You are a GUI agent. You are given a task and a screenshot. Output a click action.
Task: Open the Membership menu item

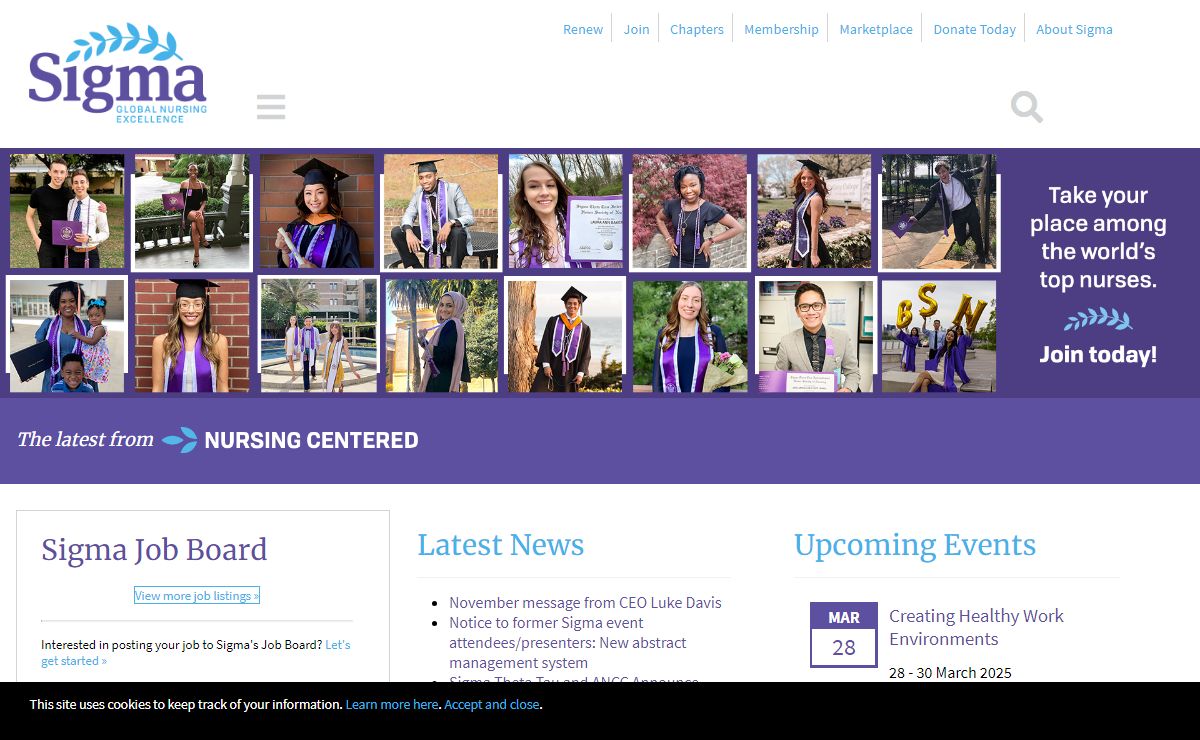pos(781,29)
